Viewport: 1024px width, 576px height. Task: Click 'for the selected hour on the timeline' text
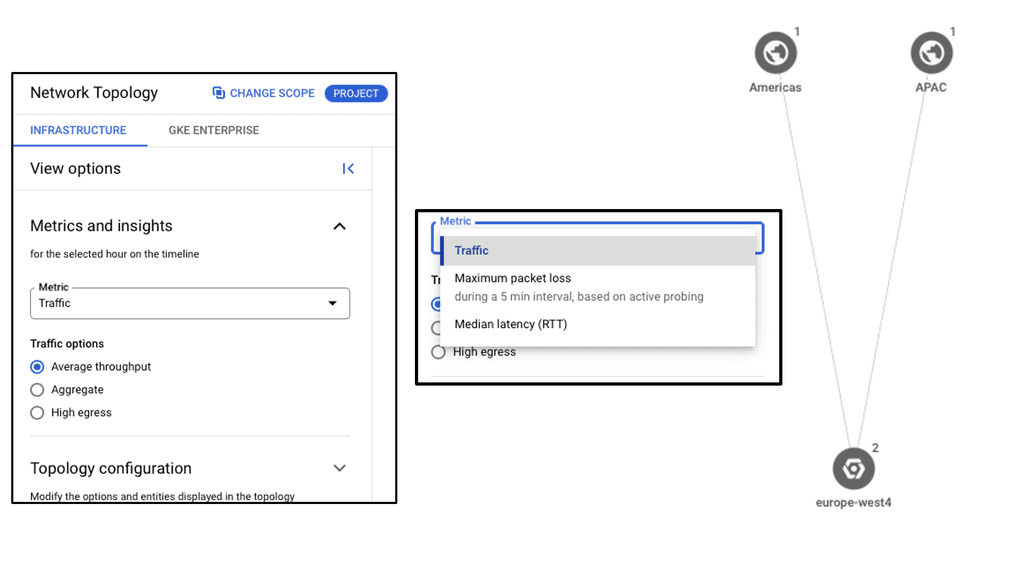(114, 254)
